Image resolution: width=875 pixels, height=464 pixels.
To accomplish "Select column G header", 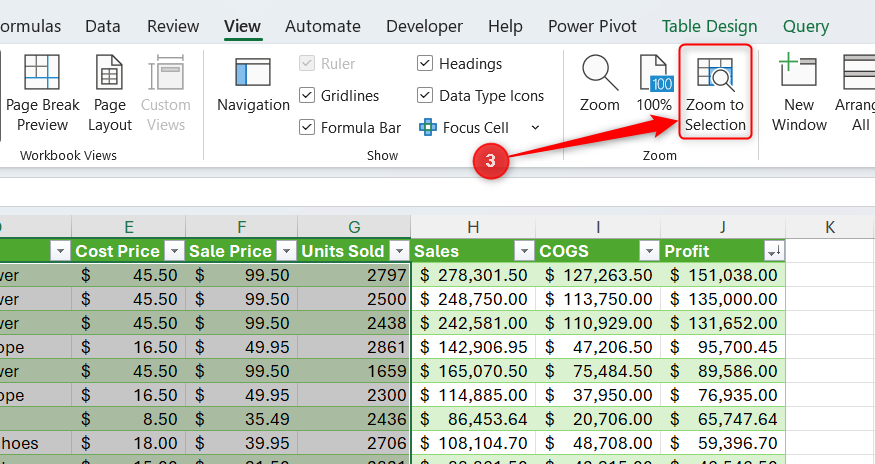I will point(354,227).
